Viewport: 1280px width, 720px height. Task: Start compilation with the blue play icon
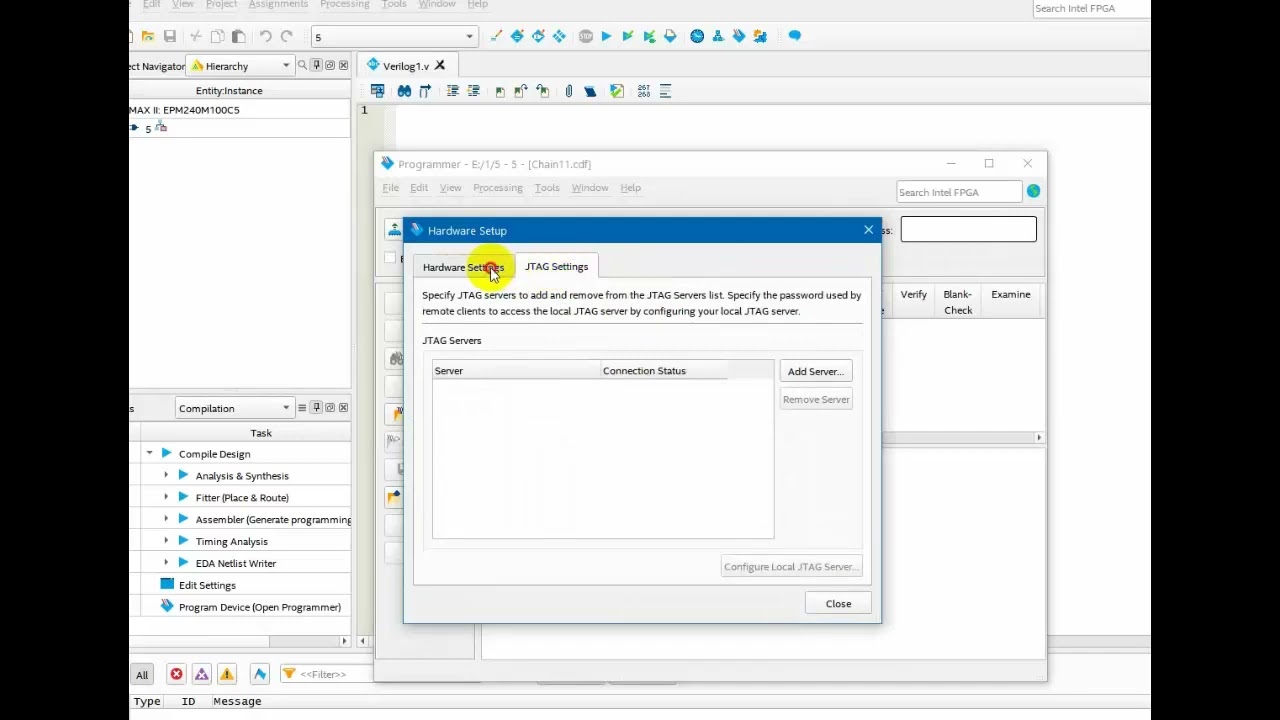(x=606, y=37)
